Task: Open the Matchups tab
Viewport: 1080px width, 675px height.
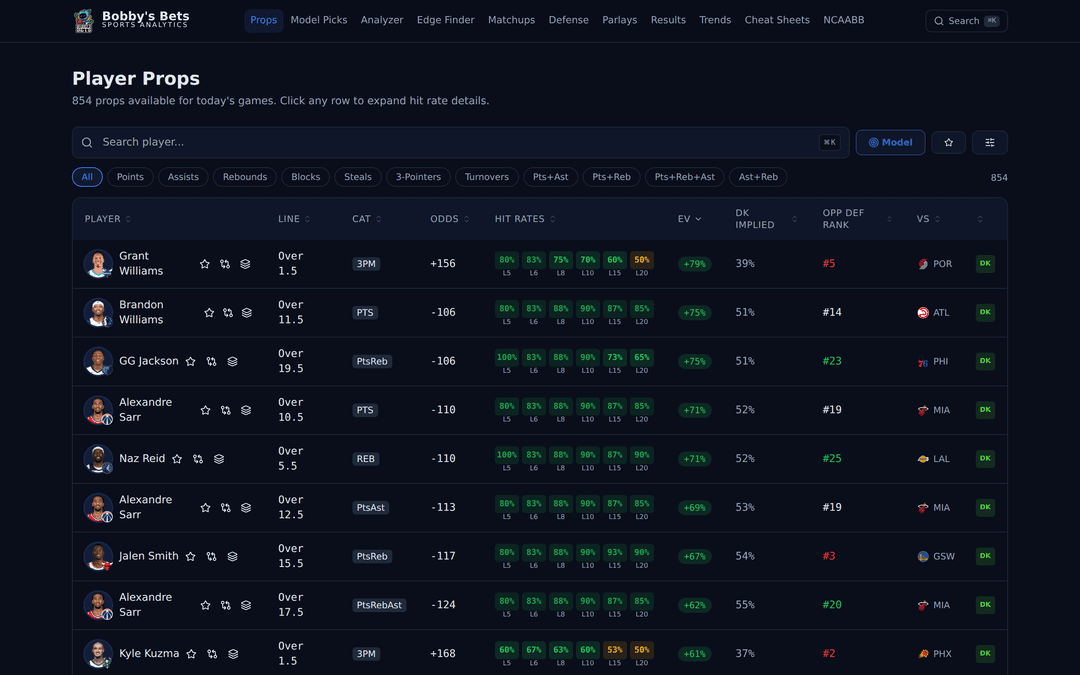Action: tap(512, 21)
